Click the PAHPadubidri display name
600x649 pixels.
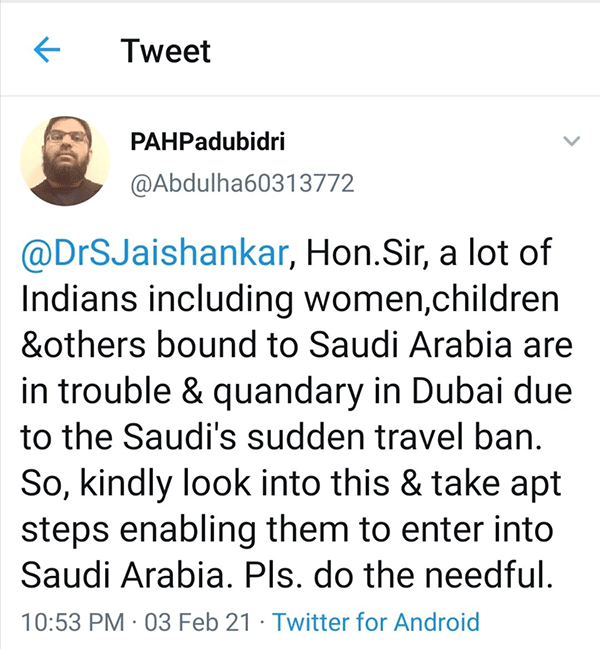click(208, 142)
